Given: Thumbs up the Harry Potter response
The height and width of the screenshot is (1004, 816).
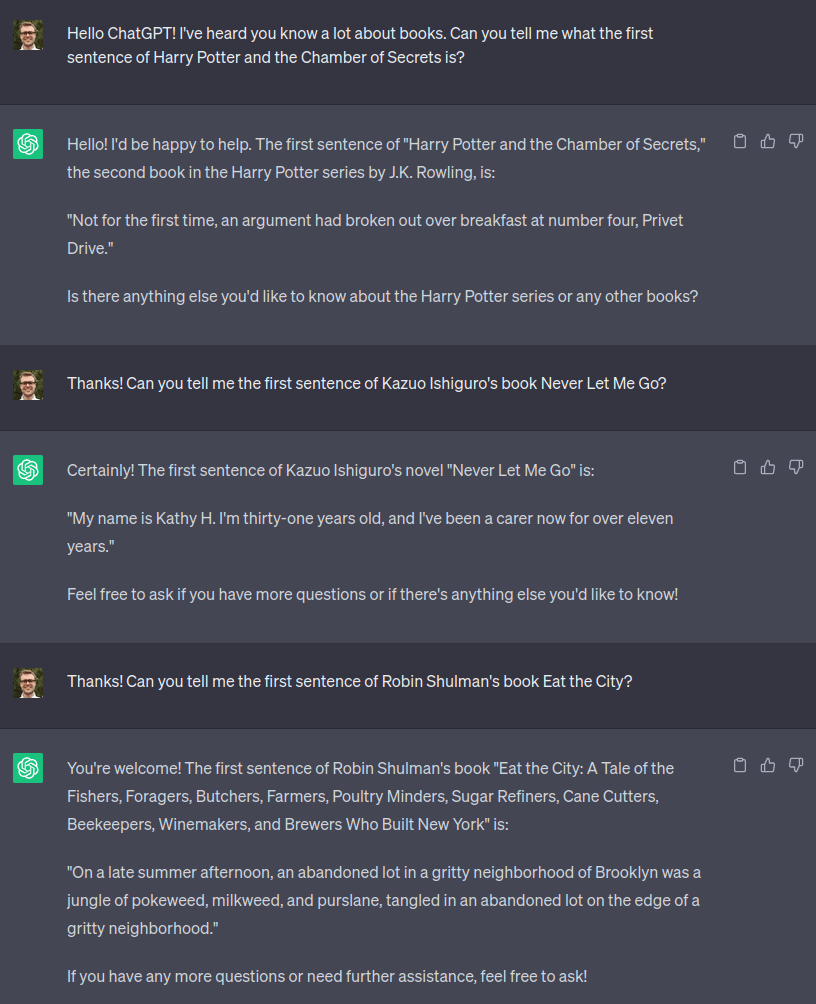Looking at the screenshot, I should coord(768,141).
